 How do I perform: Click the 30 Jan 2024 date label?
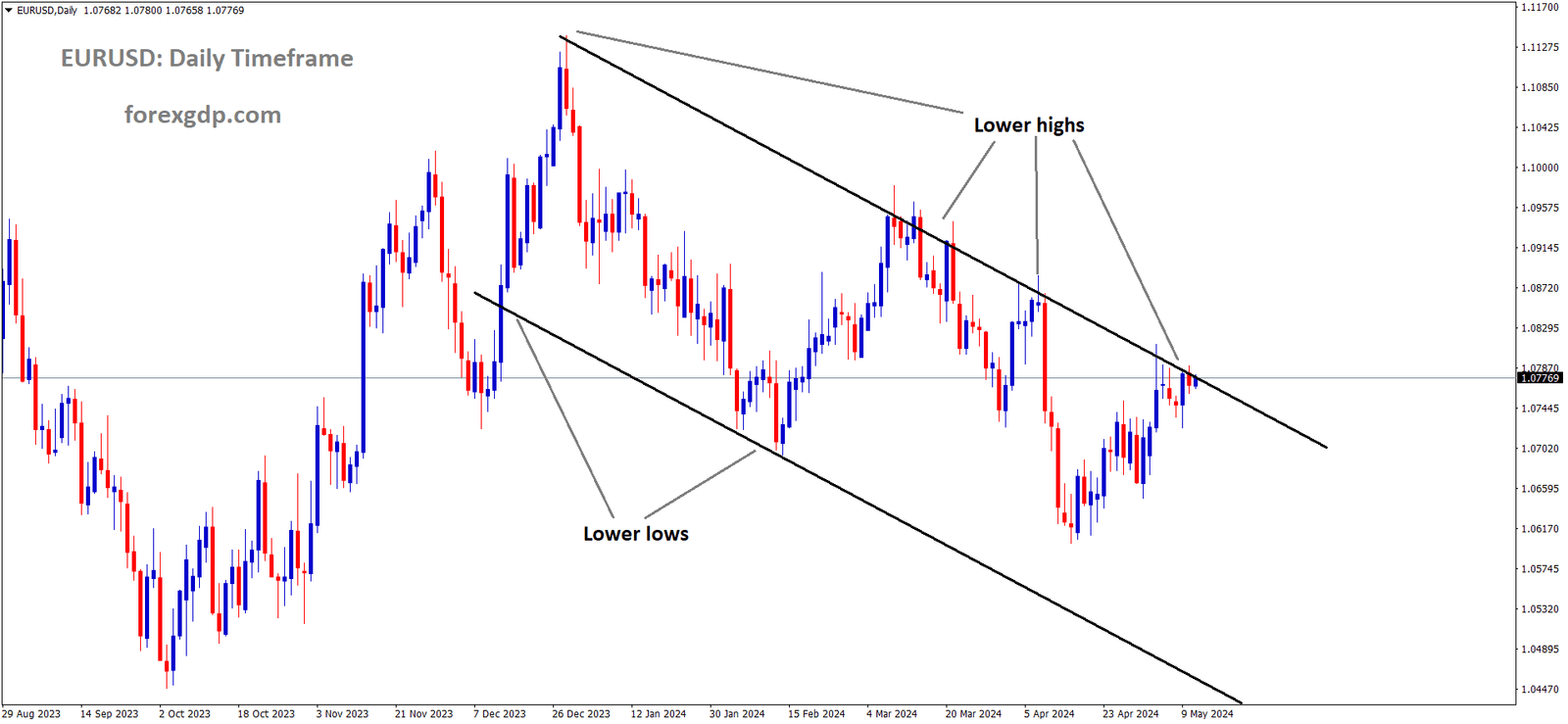pos(737,714)
